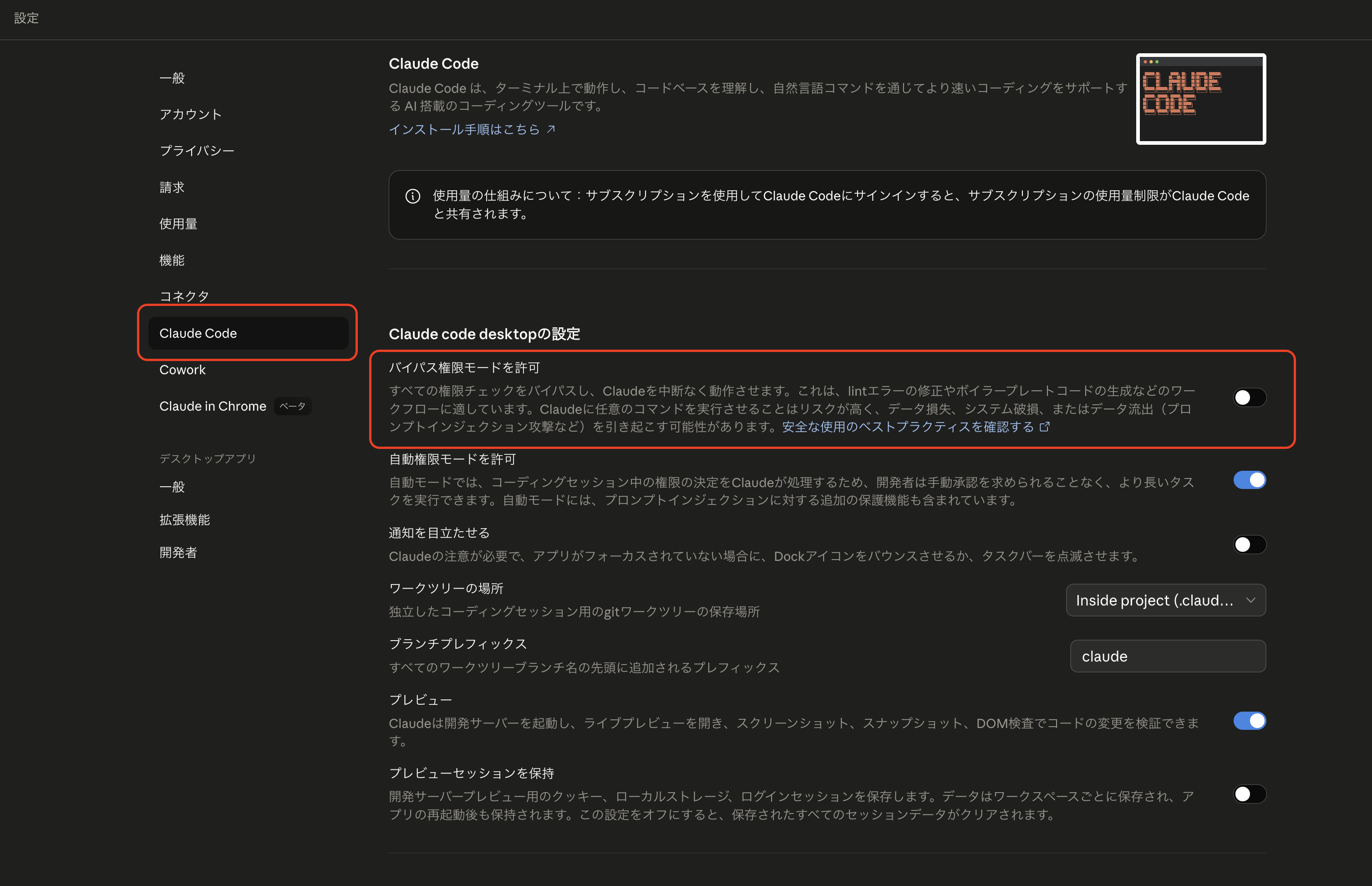Open the プライバシー settings section

tap(197, 150)
